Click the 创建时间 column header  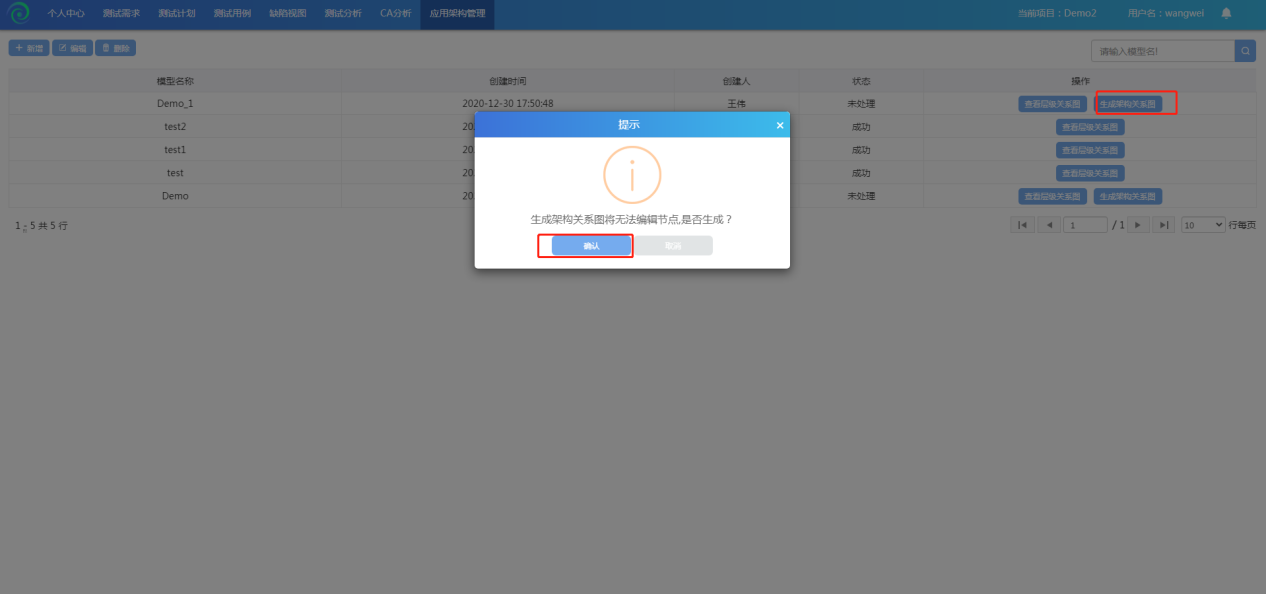(x=508, y=81)
